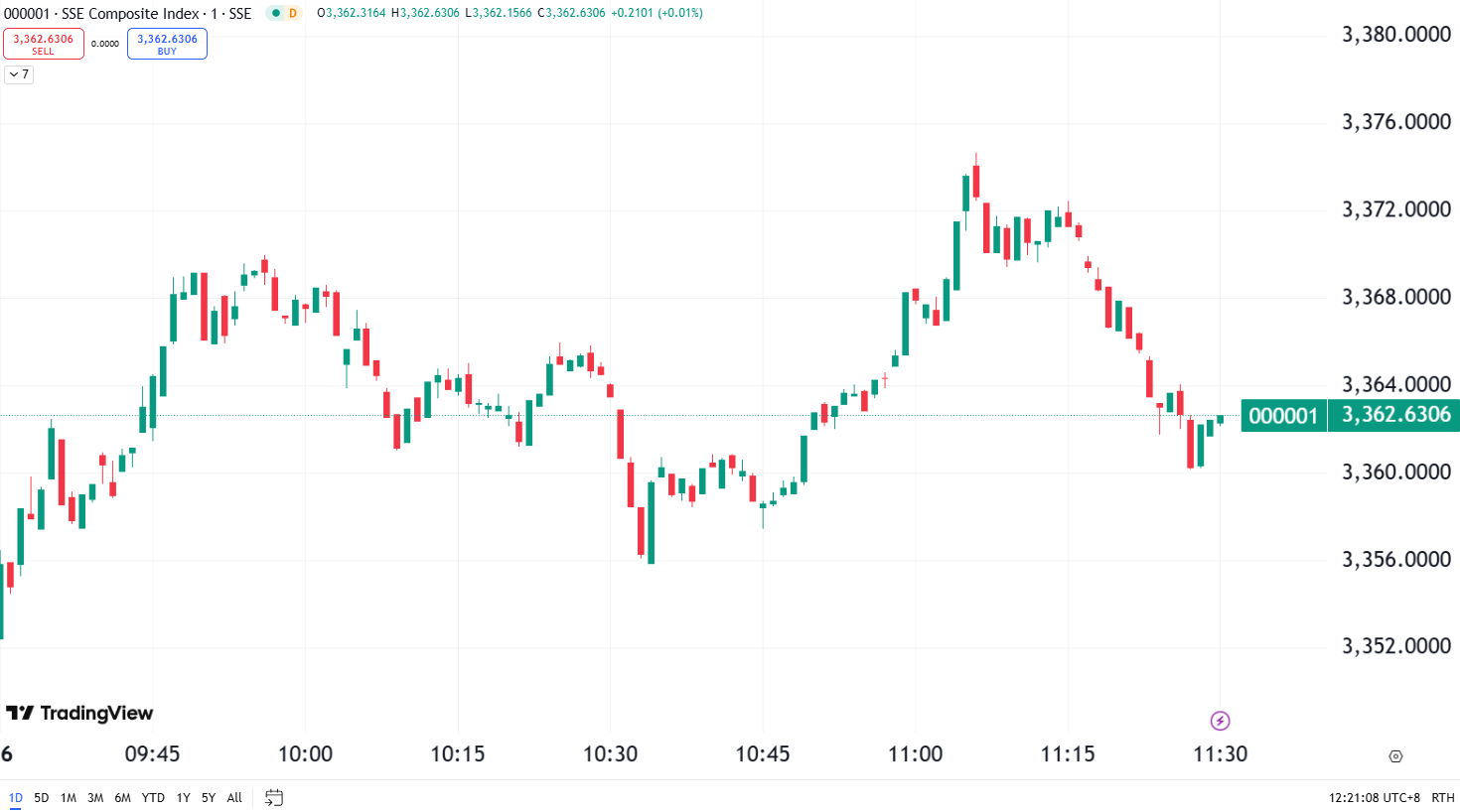1460x812 pixels.
Task: Open chart settings gear icon near time axis
Action: click(1395, 756)
